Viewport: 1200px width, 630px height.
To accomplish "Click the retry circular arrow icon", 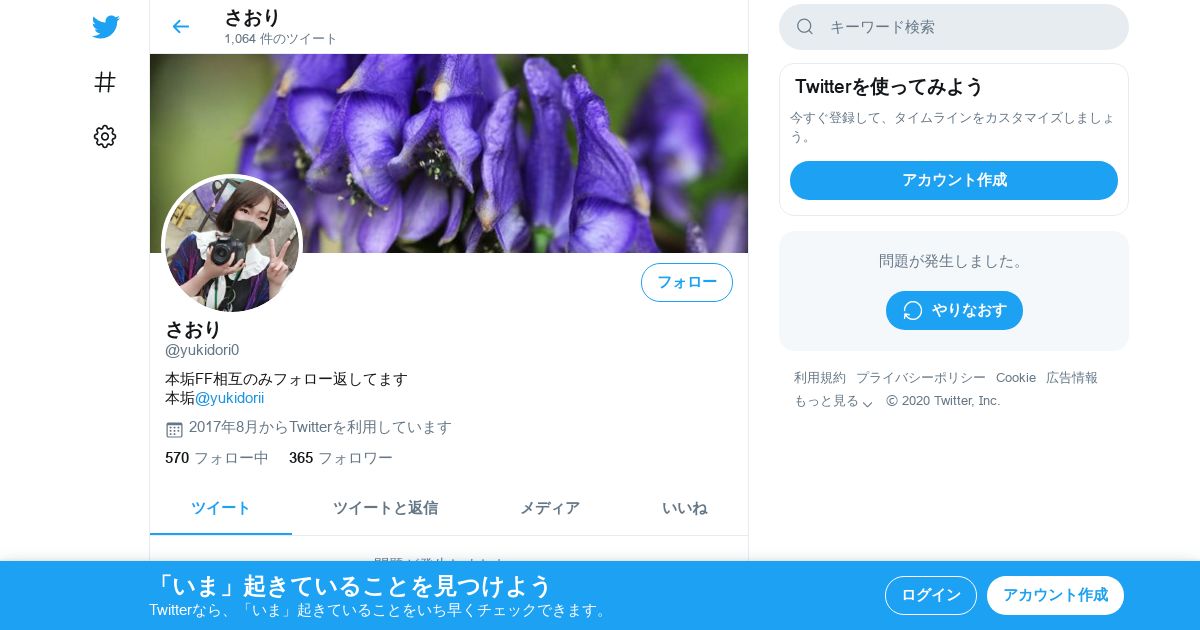I will pyautogui.click(x=912, y=310).
